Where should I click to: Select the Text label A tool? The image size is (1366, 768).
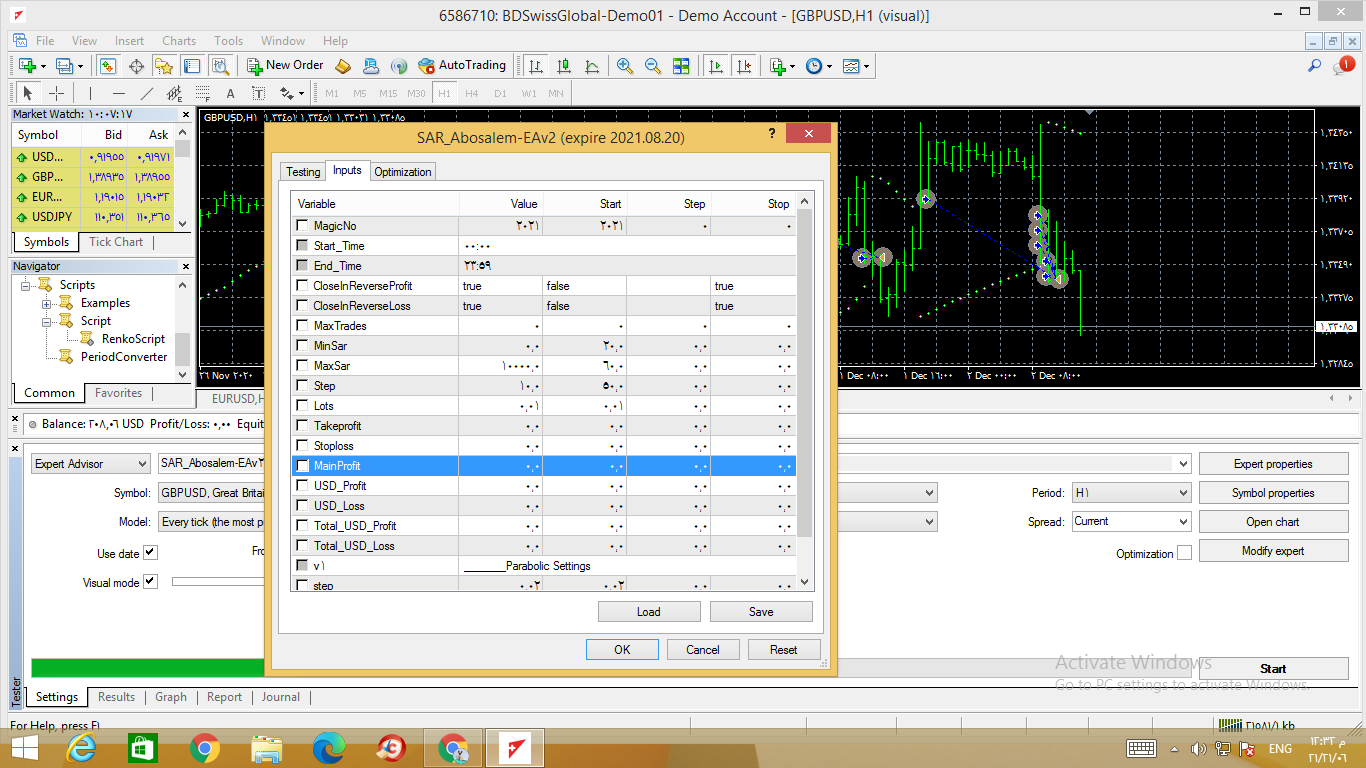[230, 93]
